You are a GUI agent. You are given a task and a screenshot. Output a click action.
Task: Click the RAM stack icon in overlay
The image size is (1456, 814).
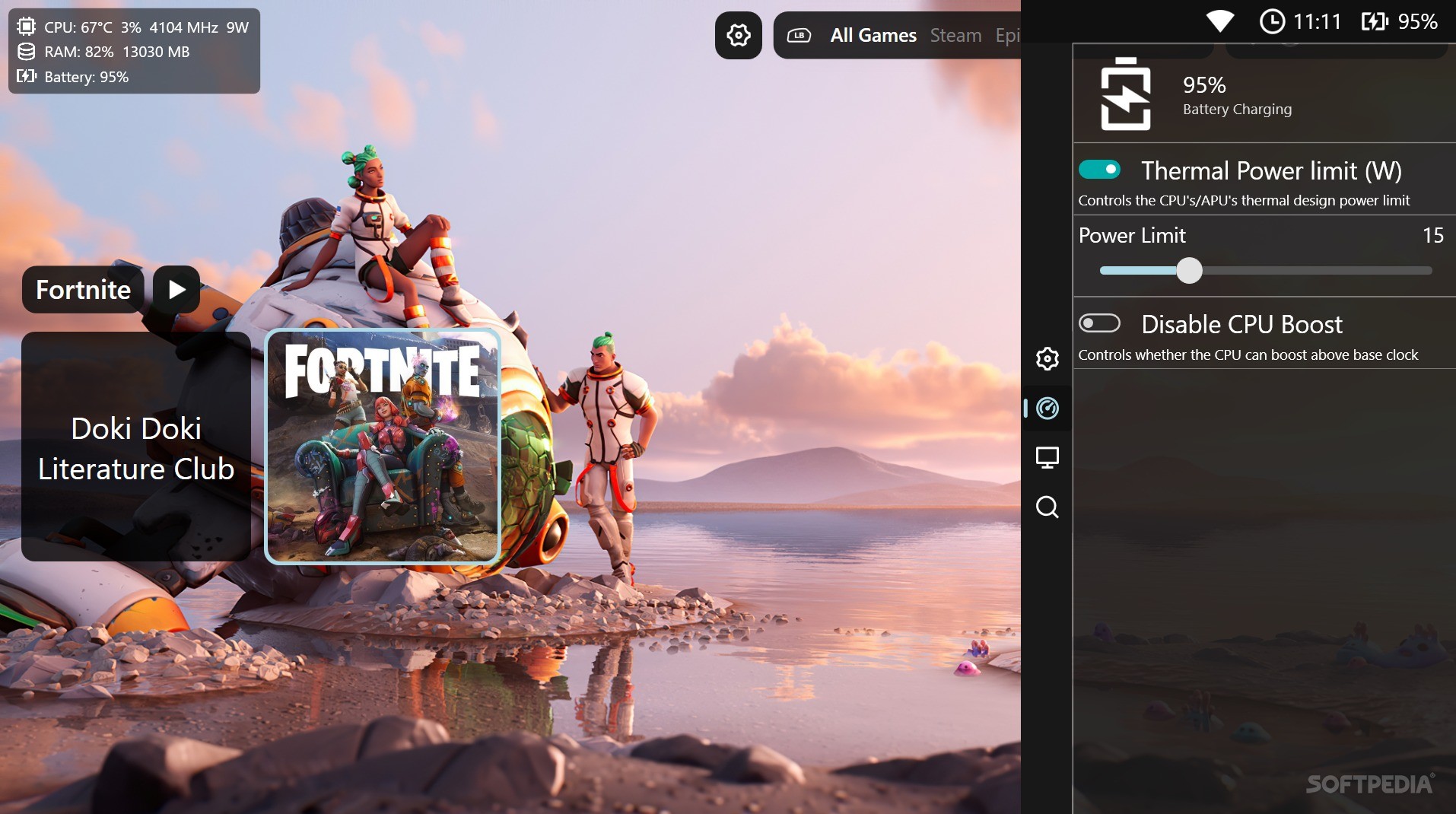tap(26, 52)
